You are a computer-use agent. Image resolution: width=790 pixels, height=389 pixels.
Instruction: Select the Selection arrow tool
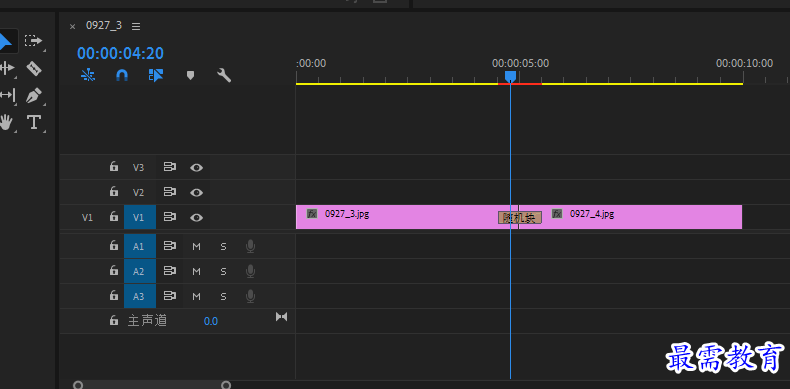5,41
